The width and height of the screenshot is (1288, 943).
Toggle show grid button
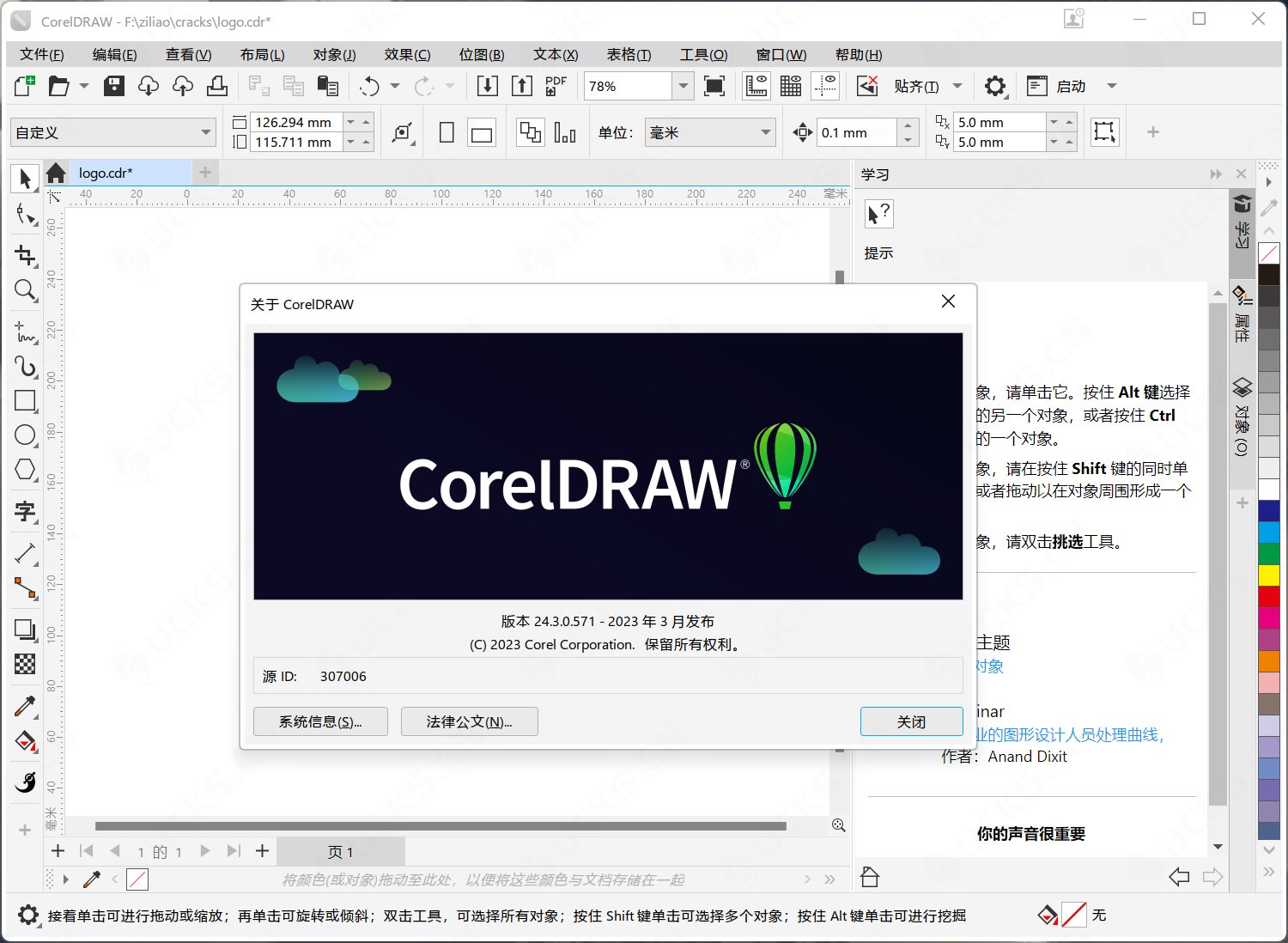tap(791, 86)
